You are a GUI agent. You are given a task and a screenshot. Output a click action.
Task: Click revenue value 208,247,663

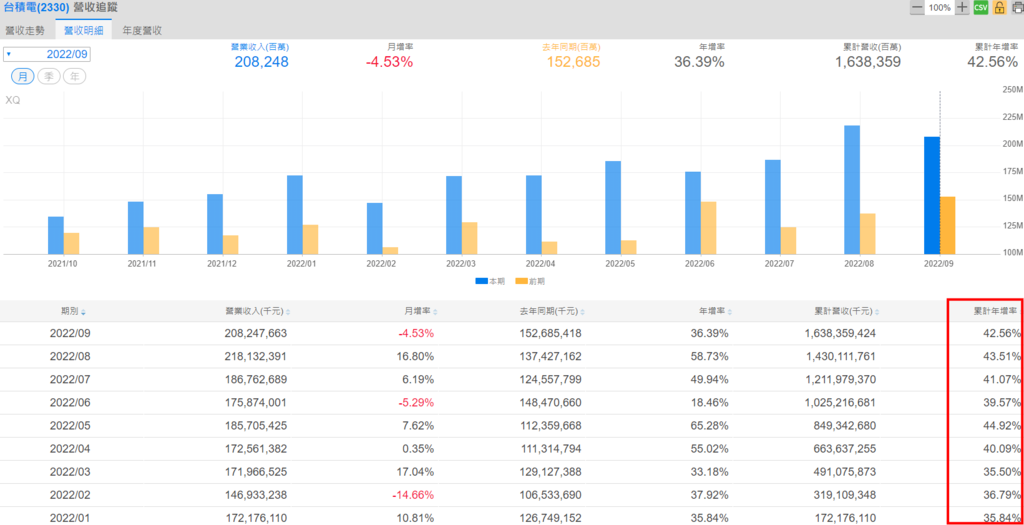[x=255, y=333]
